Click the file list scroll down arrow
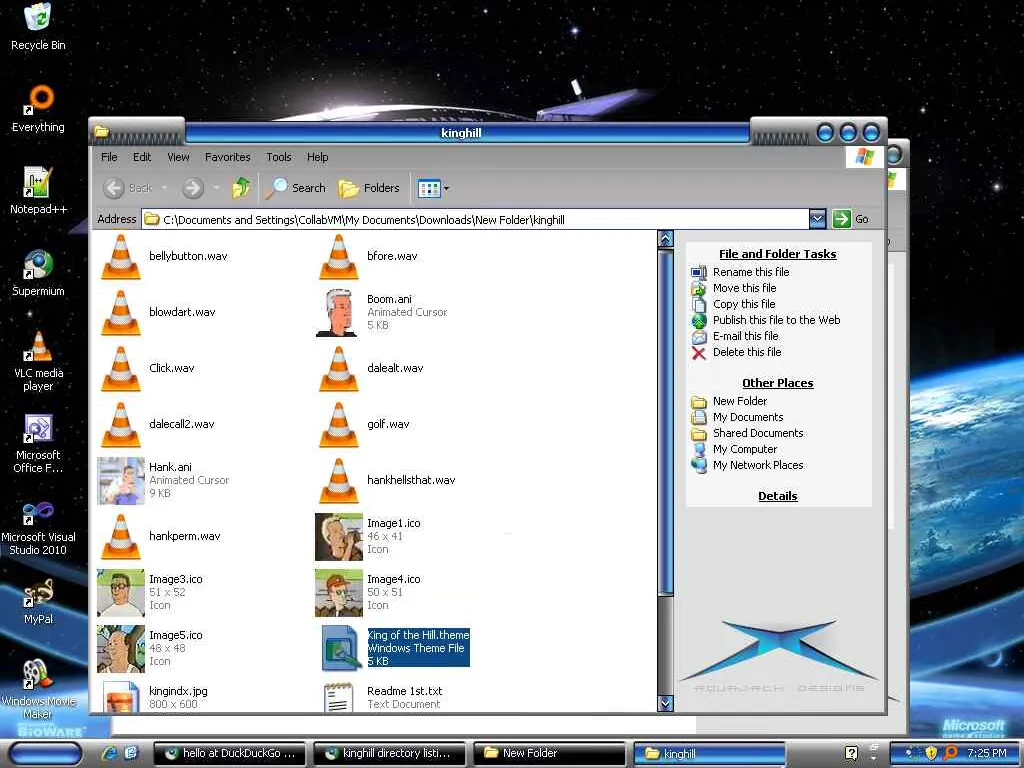 pos(665,703)
